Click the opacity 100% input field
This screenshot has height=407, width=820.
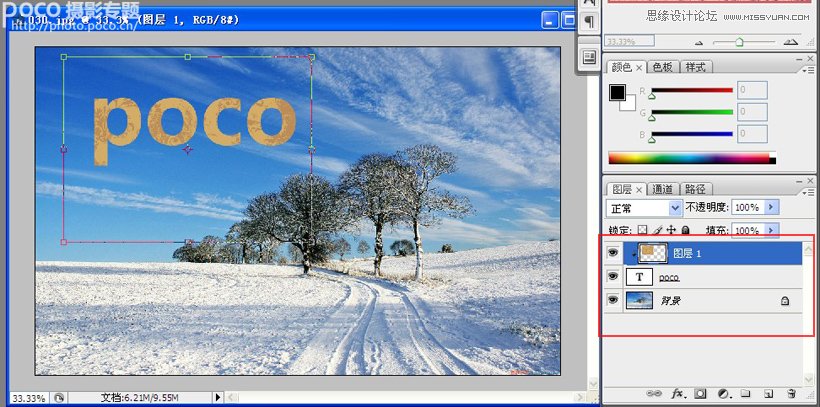pos(748,208)
